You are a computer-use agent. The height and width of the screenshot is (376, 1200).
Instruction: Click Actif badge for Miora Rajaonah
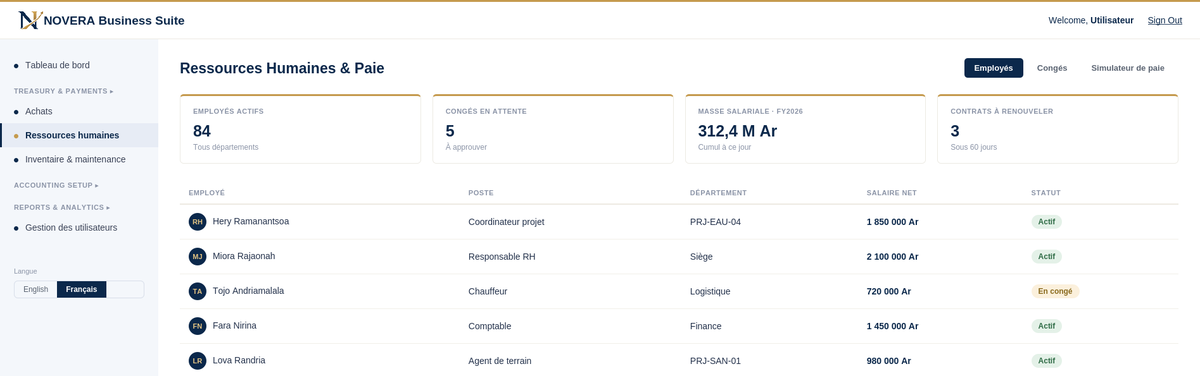click(1046, 257)
